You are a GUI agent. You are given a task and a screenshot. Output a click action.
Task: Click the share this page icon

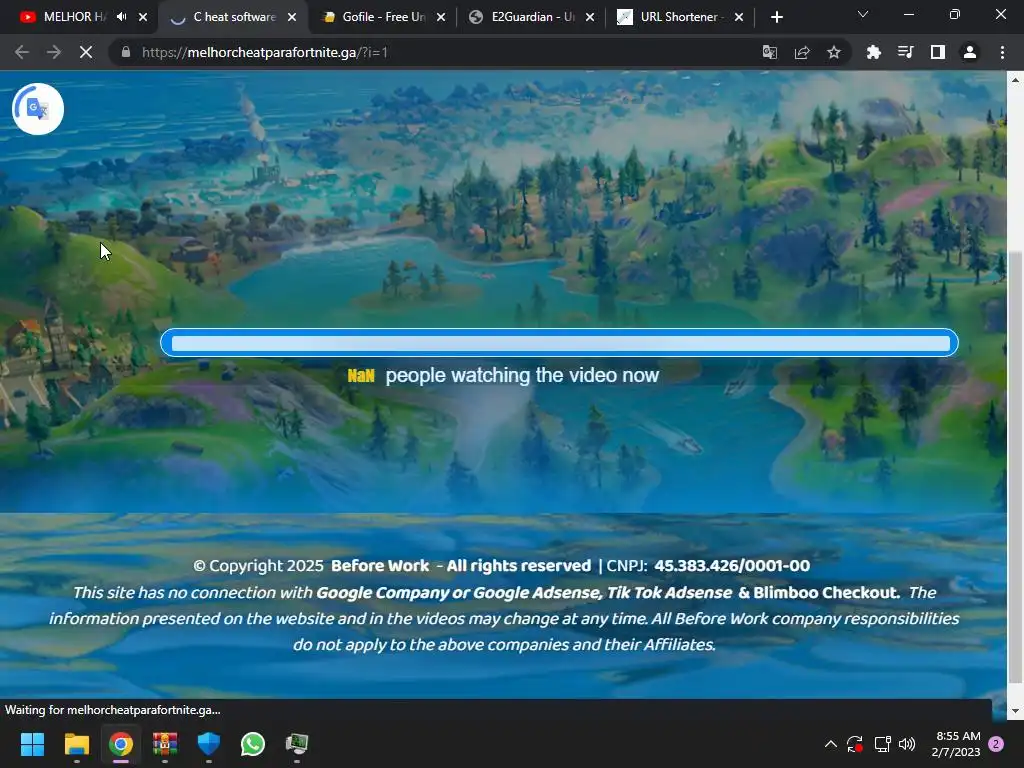[802, 52]
